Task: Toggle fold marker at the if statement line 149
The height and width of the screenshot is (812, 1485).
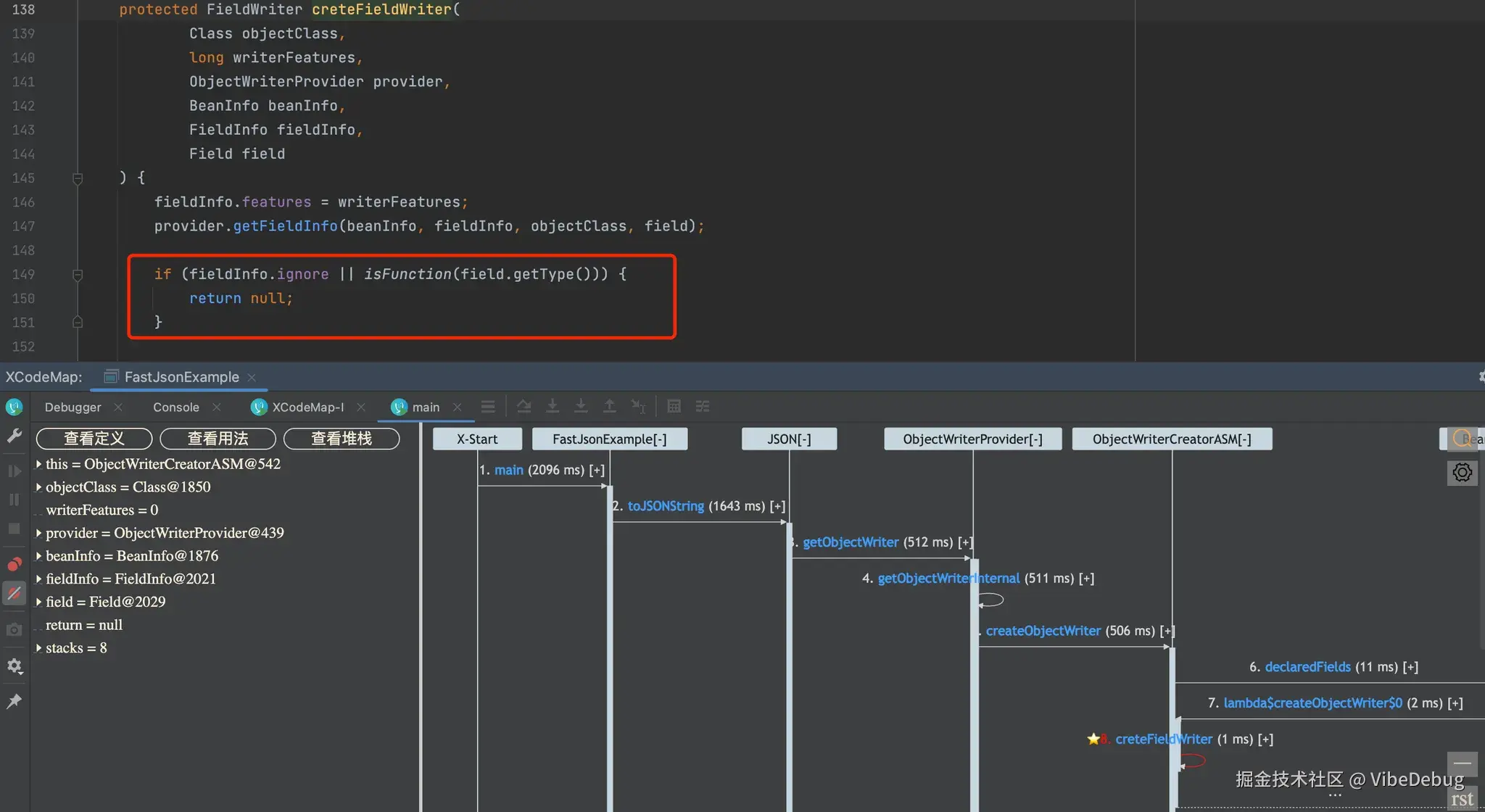Action: tap(78, 275)
